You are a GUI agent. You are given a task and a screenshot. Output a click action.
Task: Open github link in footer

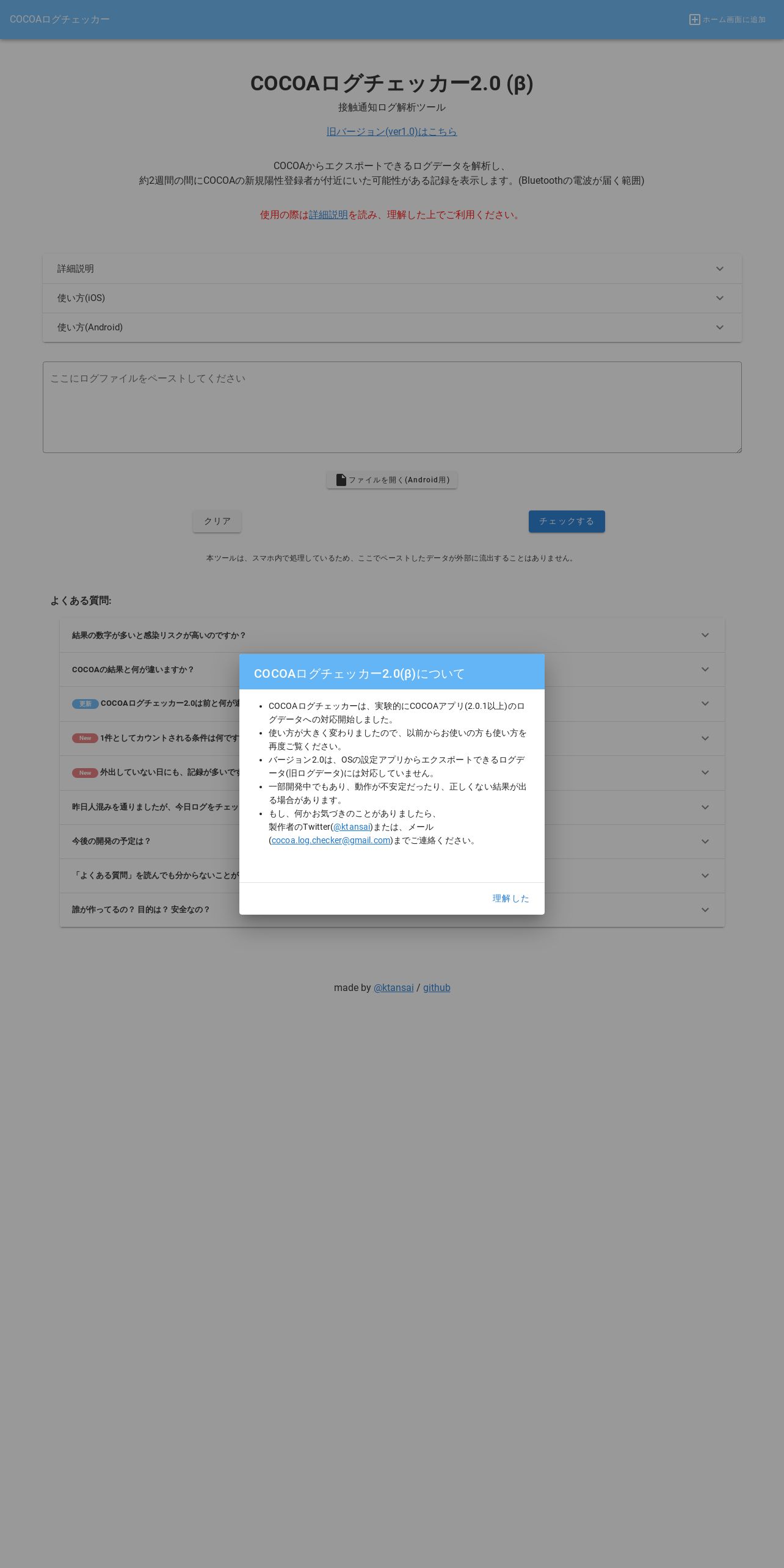click(x=437, y=987)
